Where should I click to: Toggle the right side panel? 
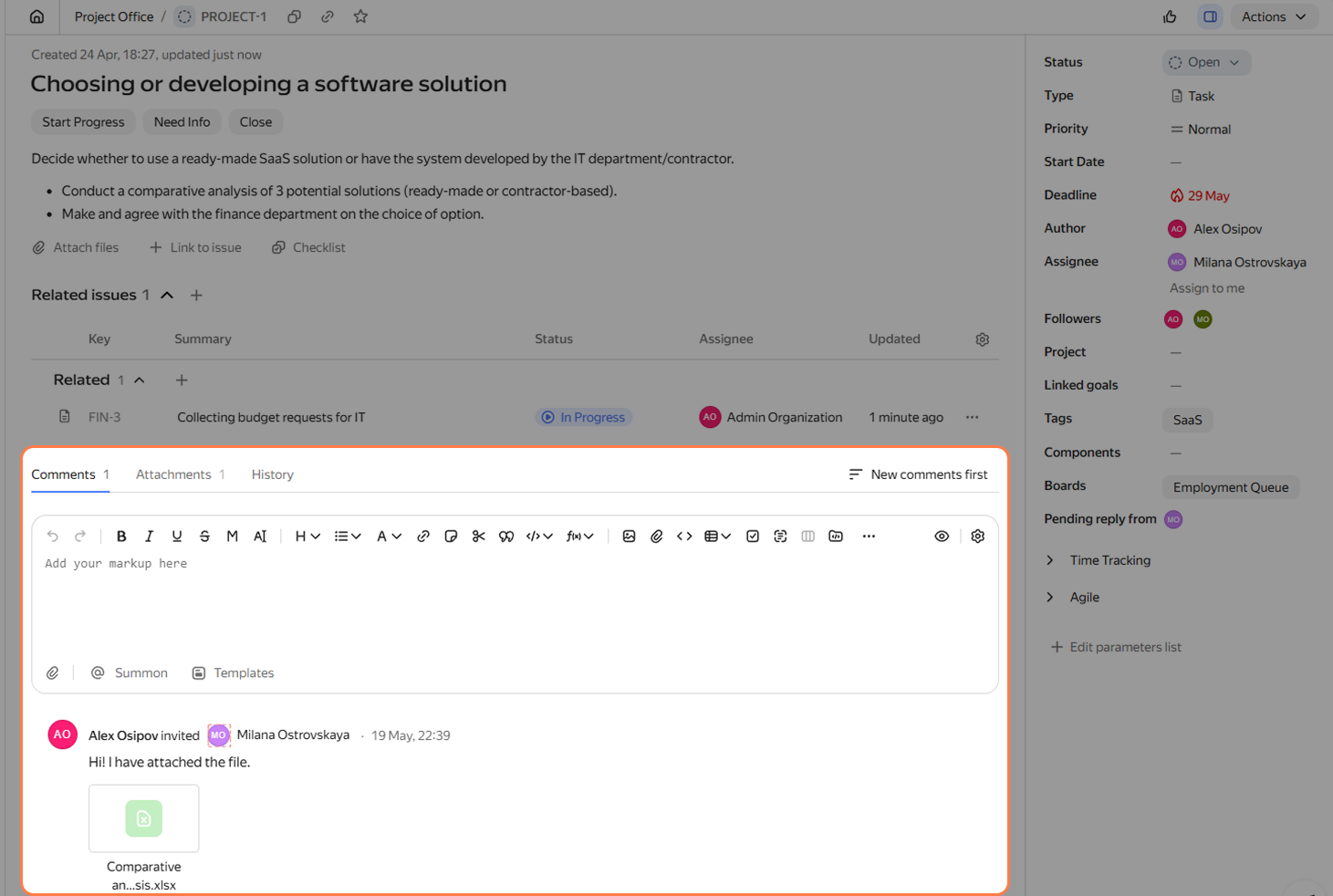1210,16
